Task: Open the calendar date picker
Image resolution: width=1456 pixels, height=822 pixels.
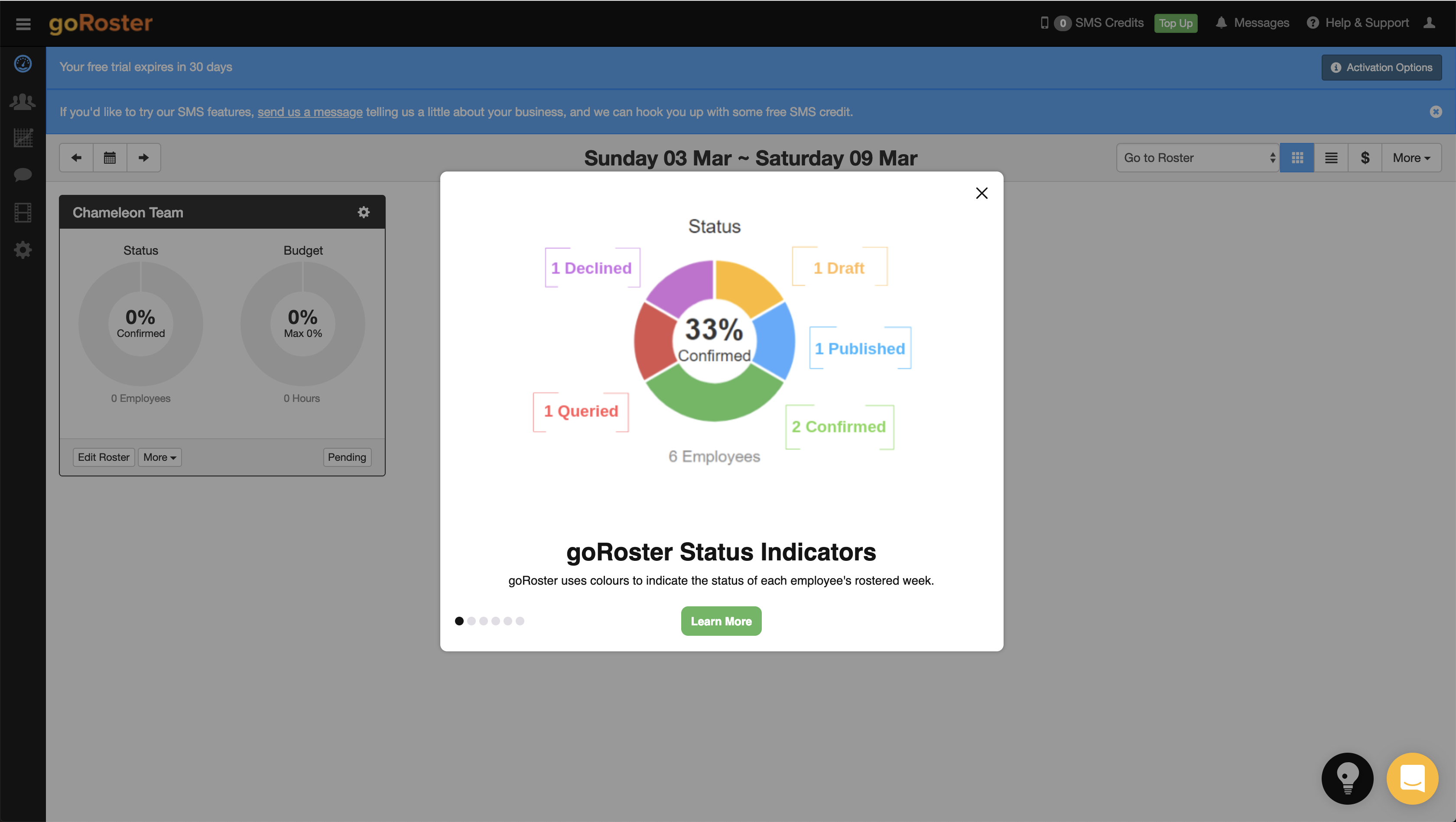Action: pos(110,158)
